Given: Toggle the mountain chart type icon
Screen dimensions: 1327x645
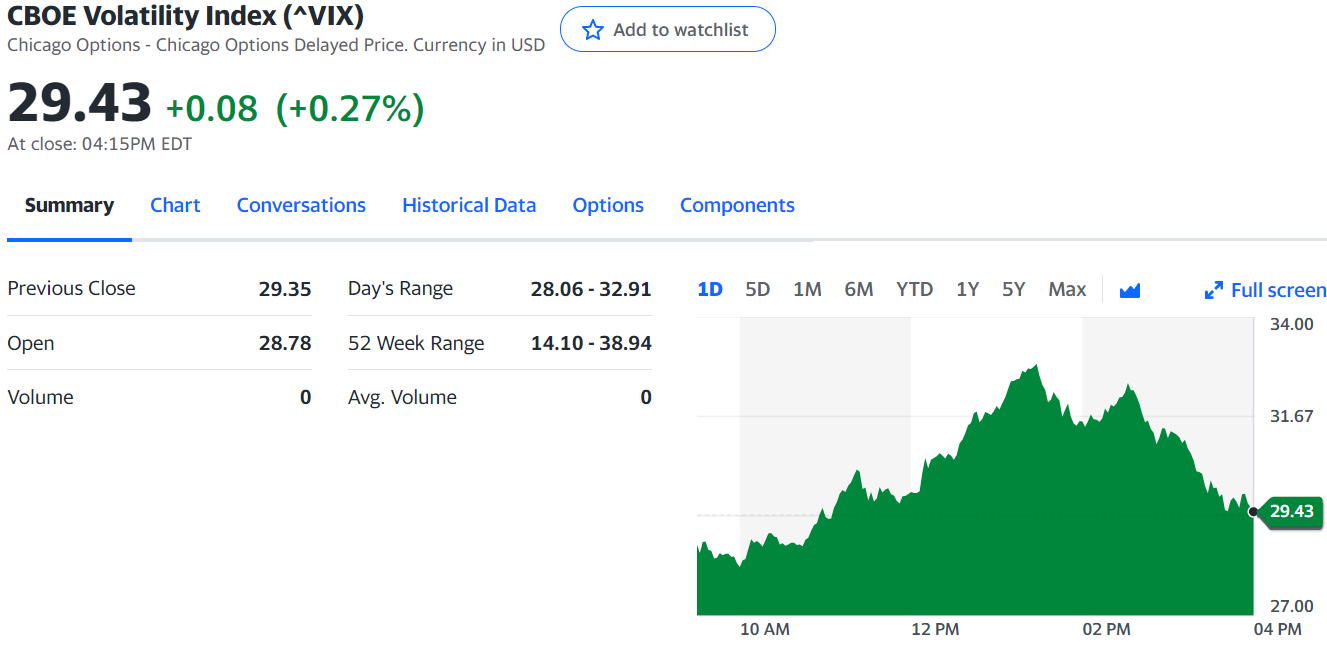Looking at the screenshot, I should click(1130, 290).
